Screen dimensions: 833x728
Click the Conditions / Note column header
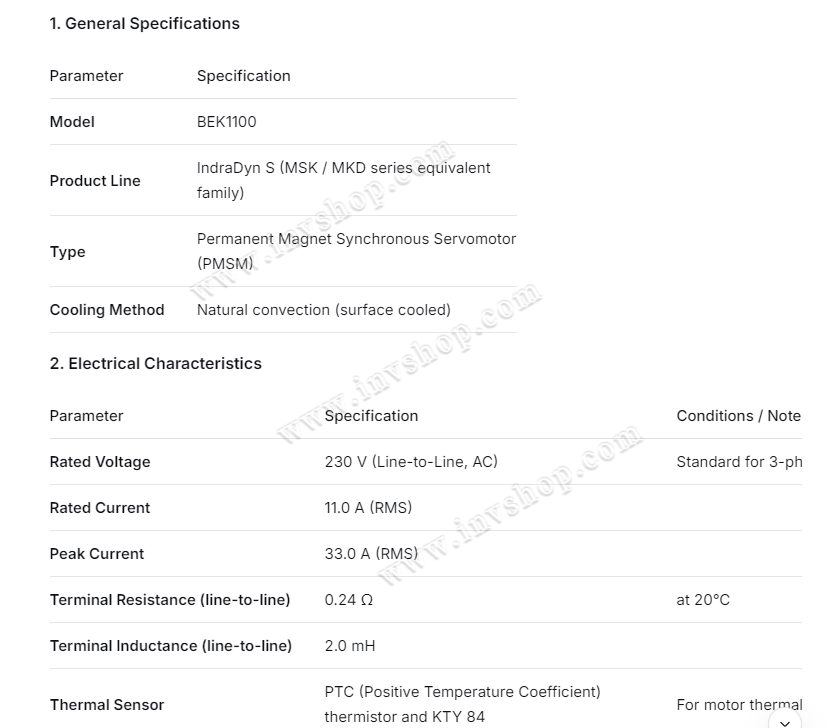pyautogui.click(x=738, y=416)
